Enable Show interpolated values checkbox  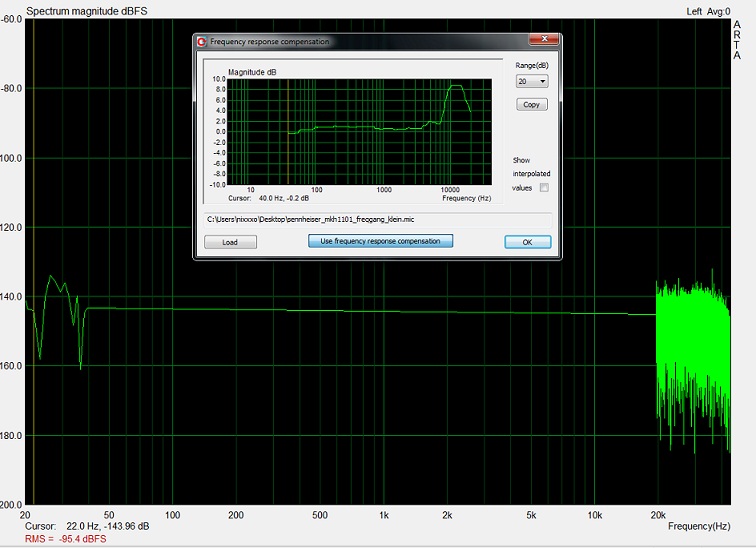544,187
